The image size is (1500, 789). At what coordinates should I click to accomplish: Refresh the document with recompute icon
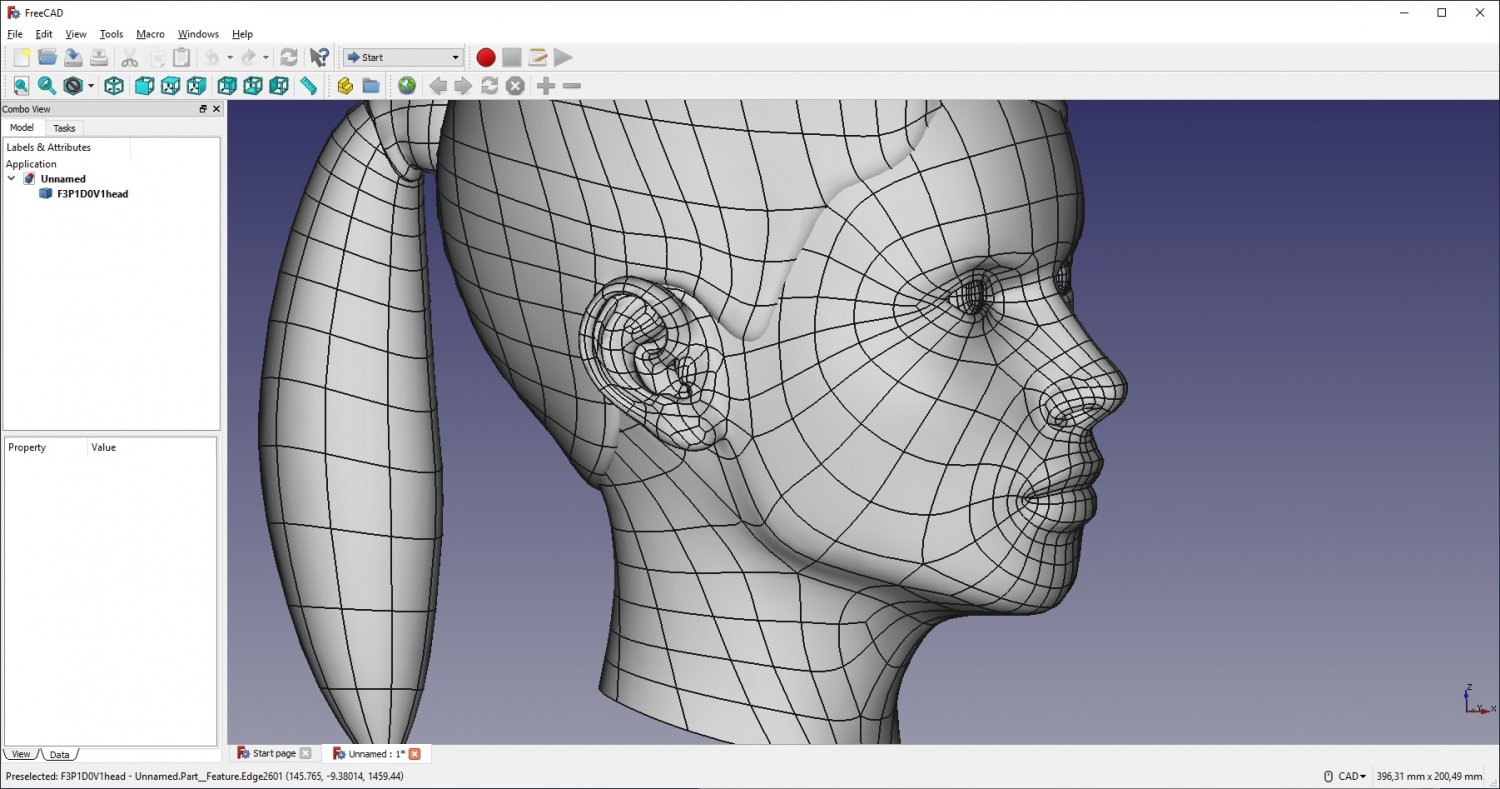pos(289,57)
